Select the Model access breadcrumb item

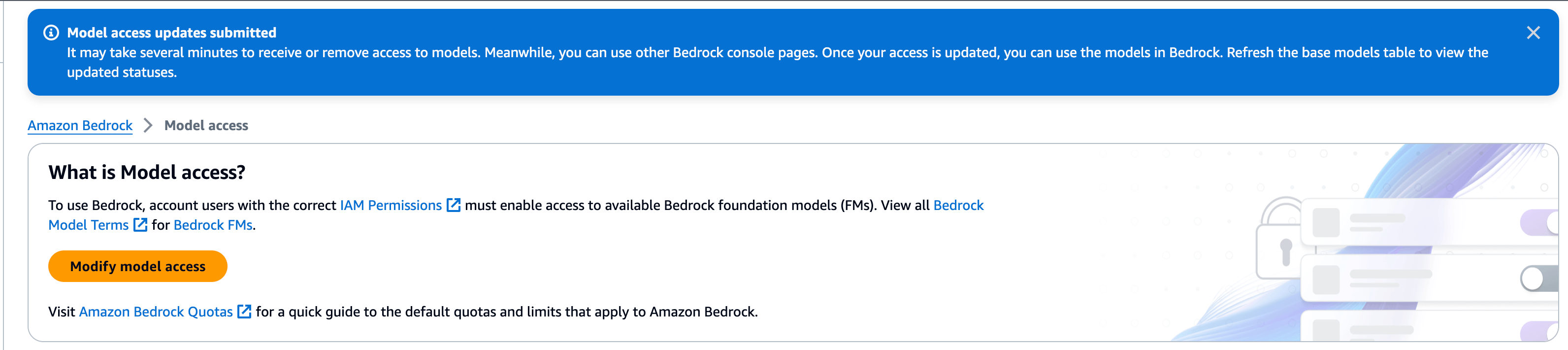click(x=206, y=126)
